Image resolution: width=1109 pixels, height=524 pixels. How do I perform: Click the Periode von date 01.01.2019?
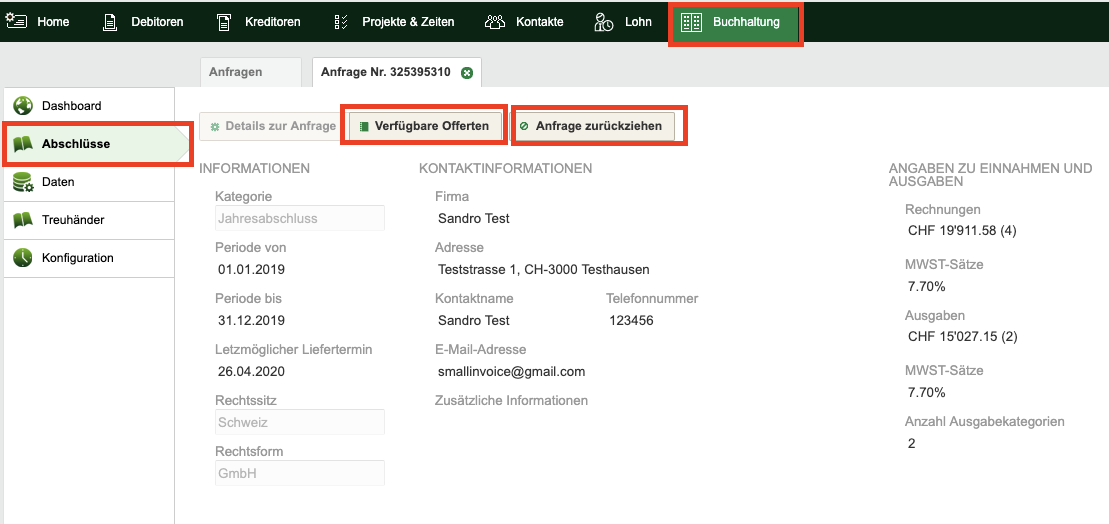tap(251, 269)
